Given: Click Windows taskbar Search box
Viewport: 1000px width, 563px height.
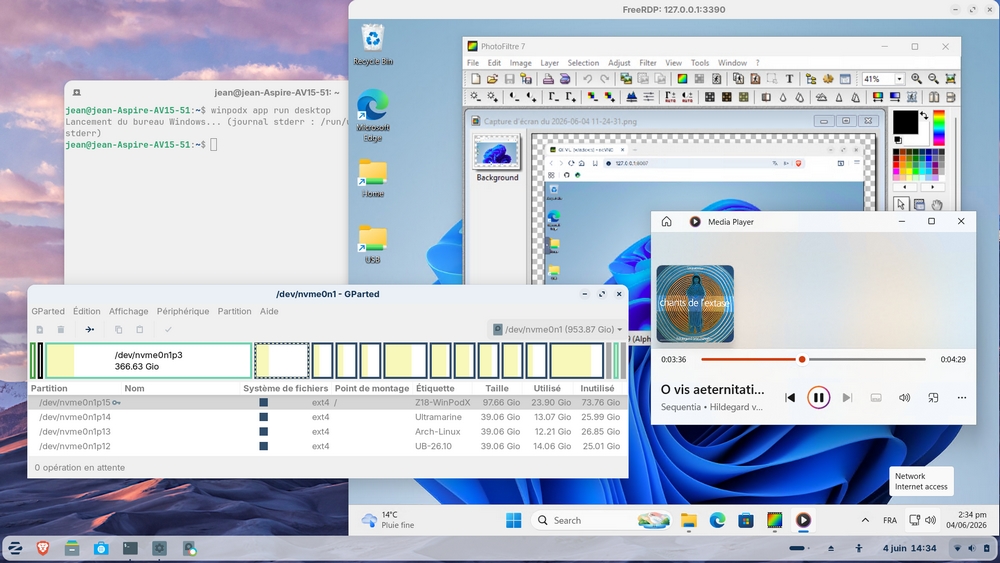Looking at the screenshot, I should click(x=601, y=520).
